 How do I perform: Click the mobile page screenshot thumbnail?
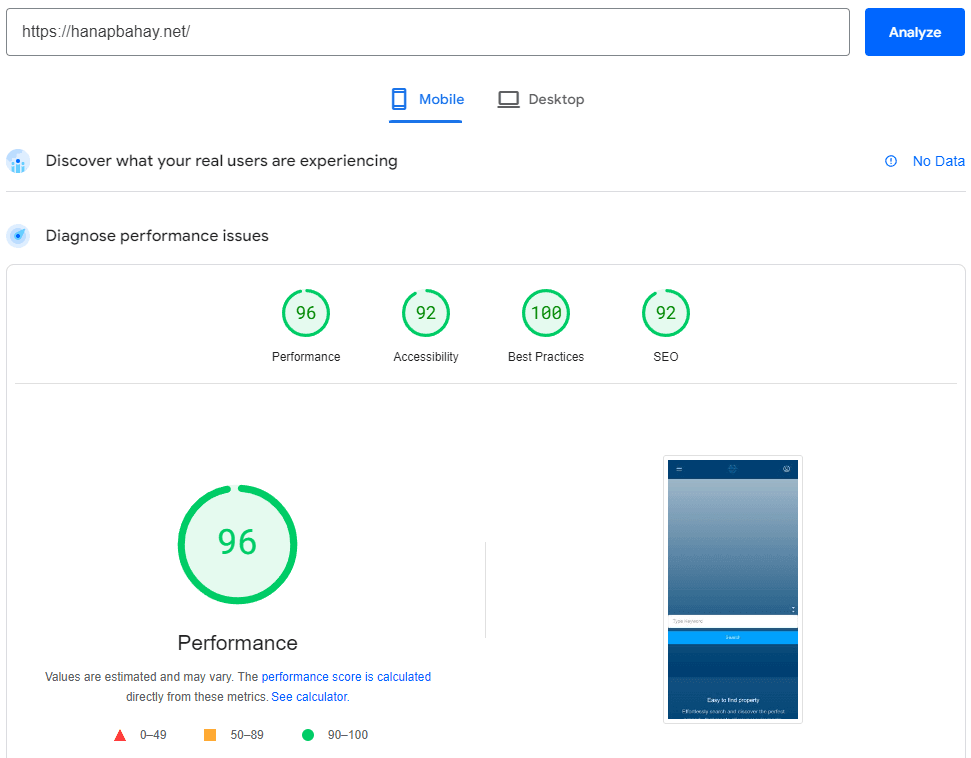point(733,589)
